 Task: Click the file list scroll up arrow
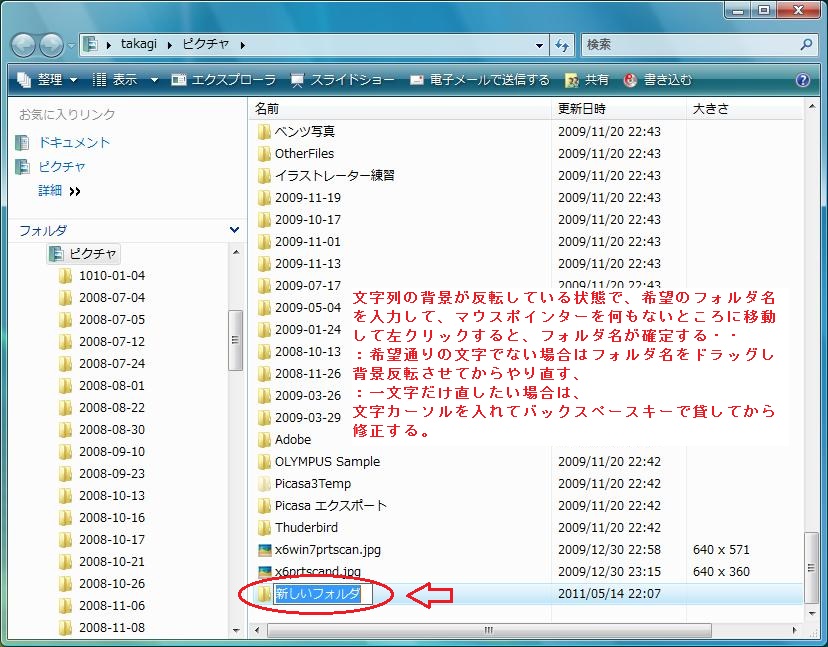pyautogui.click(x=812, y=107)
